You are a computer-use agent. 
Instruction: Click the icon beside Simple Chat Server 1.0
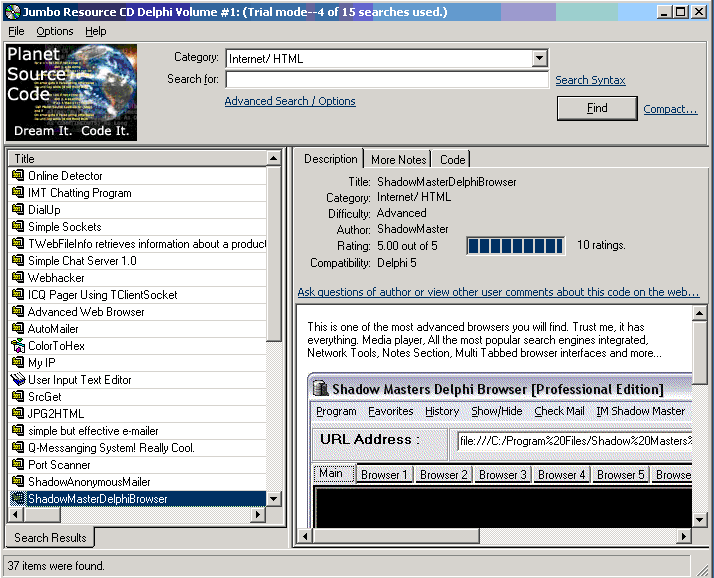click(18, 260)
